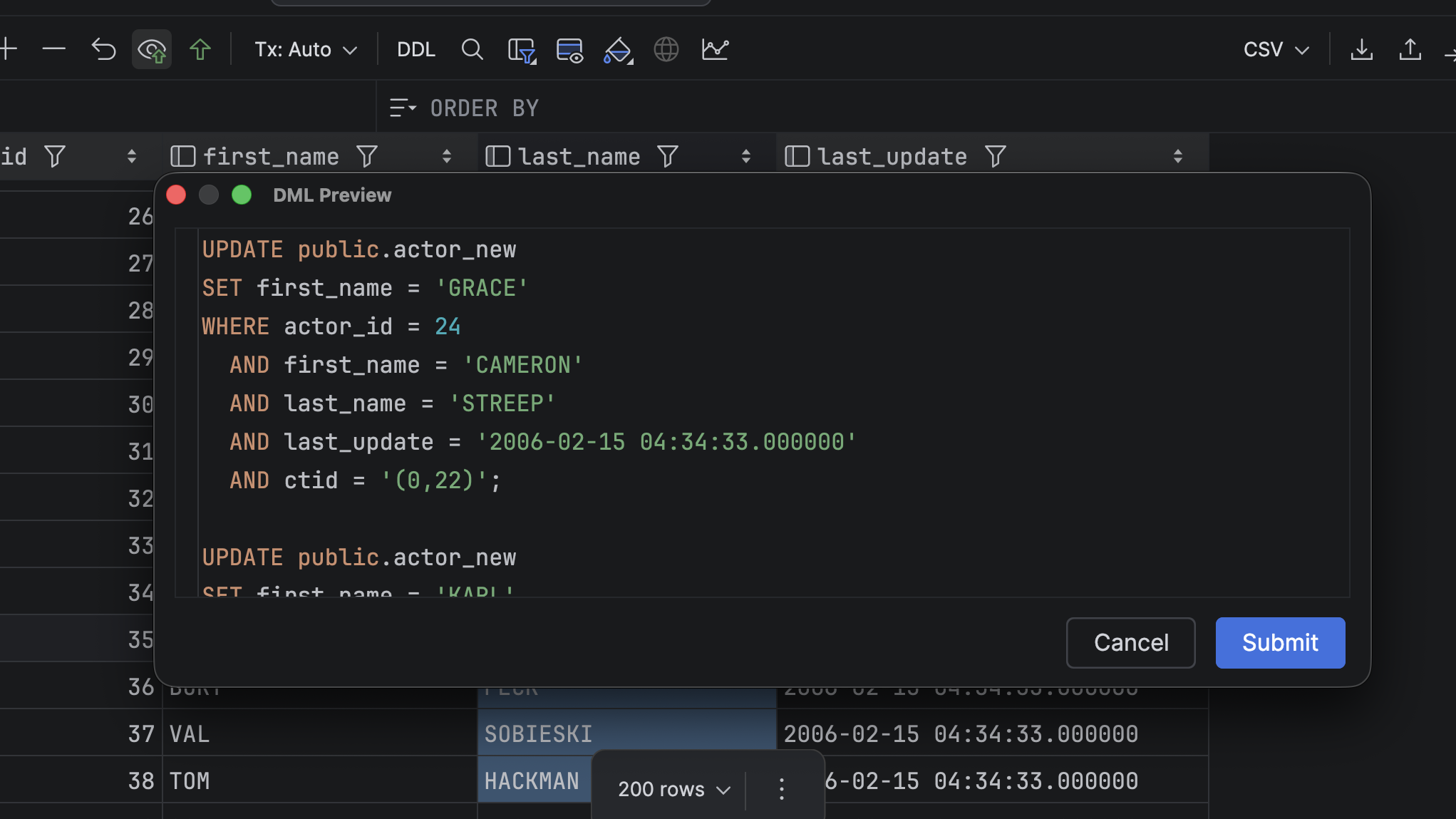Open the 200 rows page size dropdown
The width and height of the screenshot is (1456, 819).
pyautogui.click(x=673, y=789)
